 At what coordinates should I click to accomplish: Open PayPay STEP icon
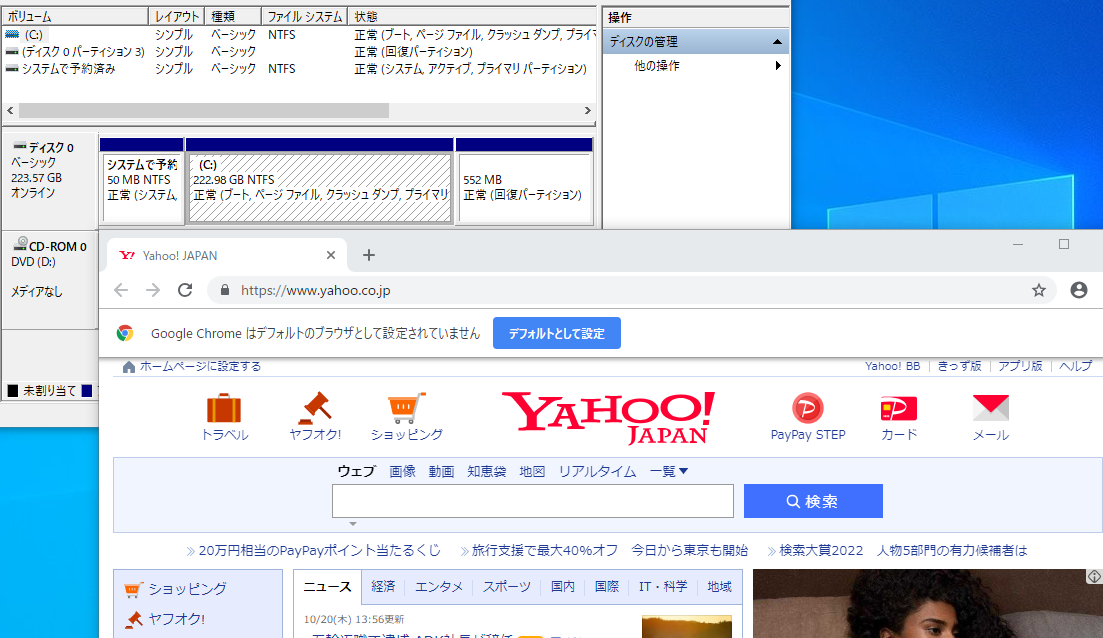(x=808, y=408)
